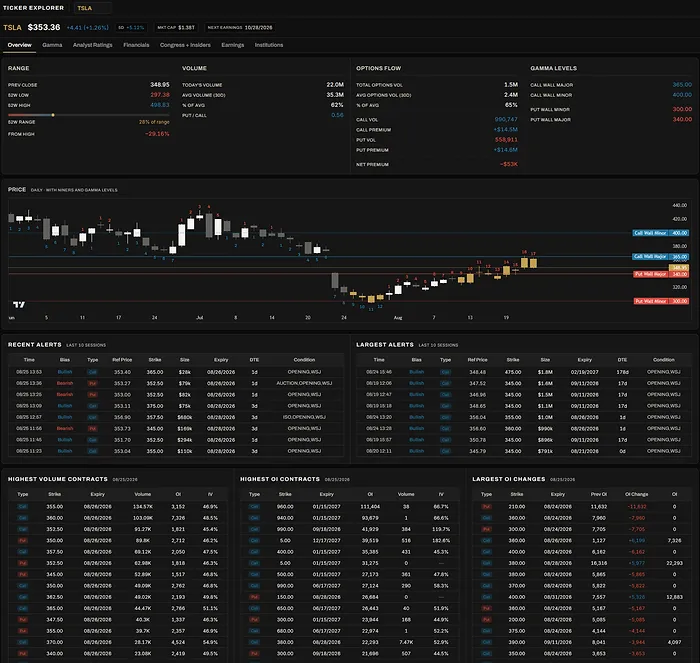Click the 52W range position marker

[53, 115]
